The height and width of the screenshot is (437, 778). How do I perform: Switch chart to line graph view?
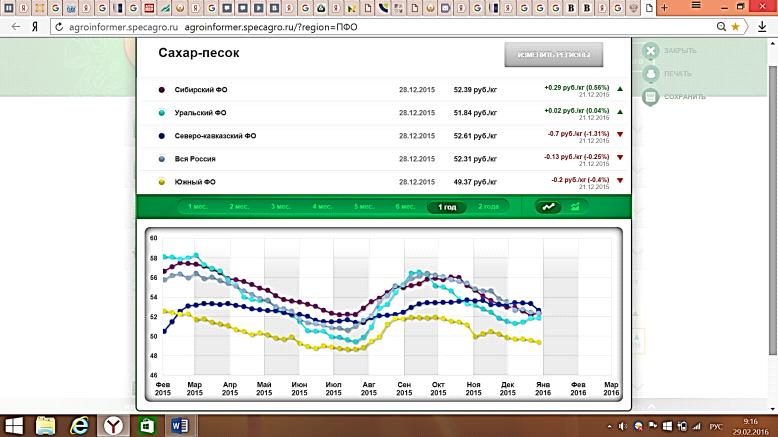[548, 207]
